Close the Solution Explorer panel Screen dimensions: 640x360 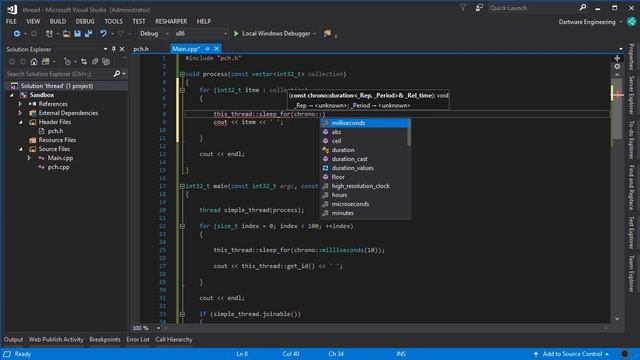pyautogui.click(x=122, y=49)
